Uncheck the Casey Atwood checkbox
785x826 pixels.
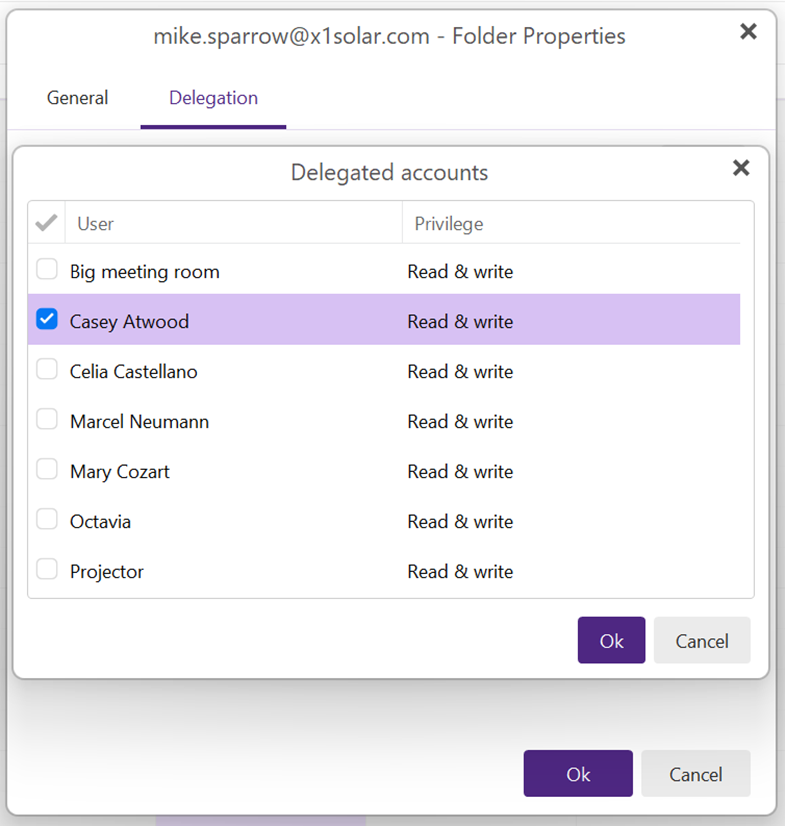(47, 319)
